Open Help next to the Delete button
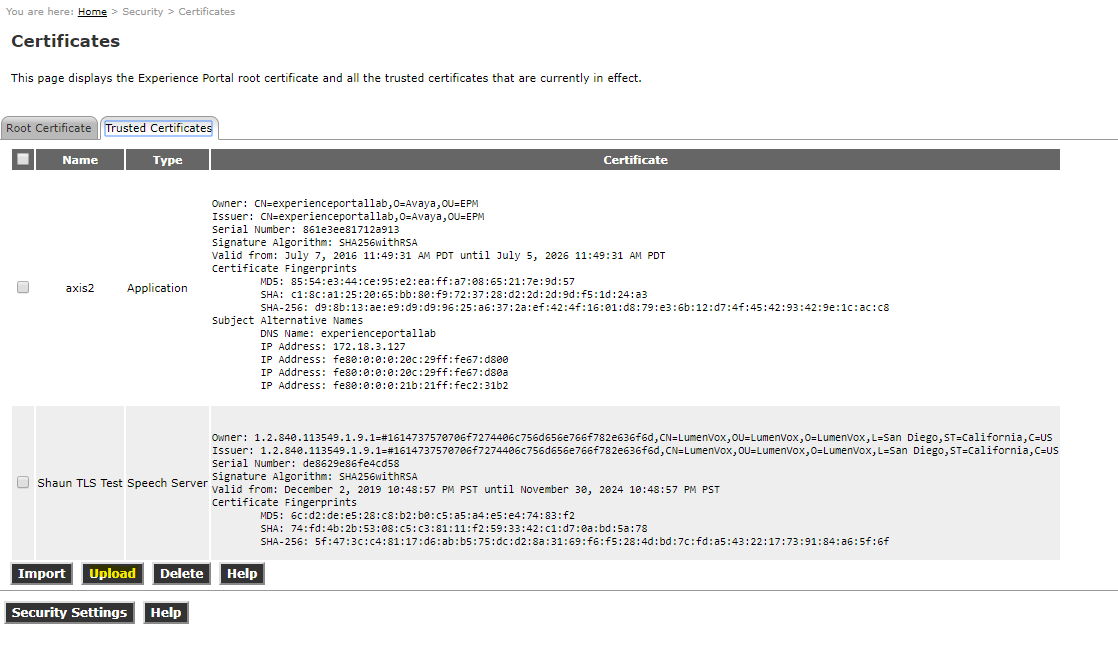The height and width of the screenshot is (649, 1118). (242, 573)
